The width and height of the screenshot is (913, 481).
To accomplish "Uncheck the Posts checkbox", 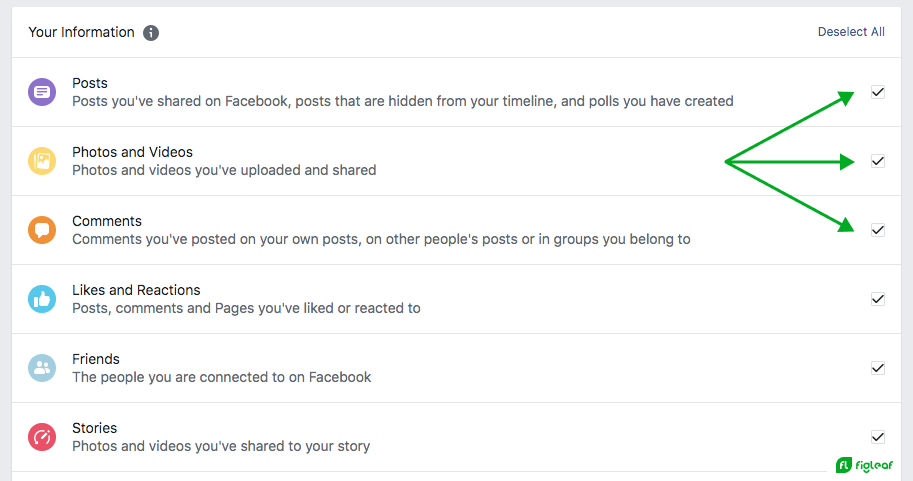I will coord(877,92).
